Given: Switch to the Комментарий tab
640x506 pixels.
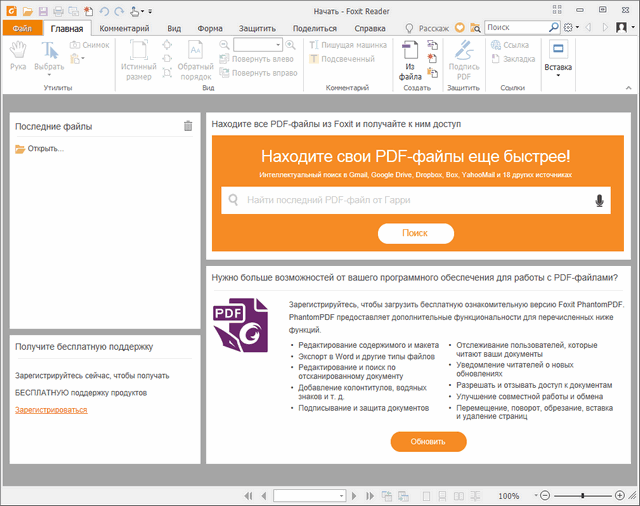Looking at the screenshot, I should 126,29.
